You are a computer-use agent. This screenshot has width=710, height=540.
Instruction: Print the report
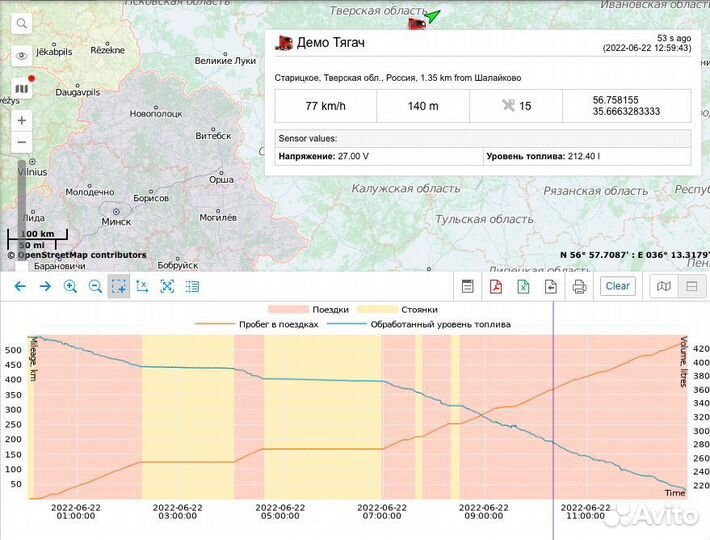578,287
